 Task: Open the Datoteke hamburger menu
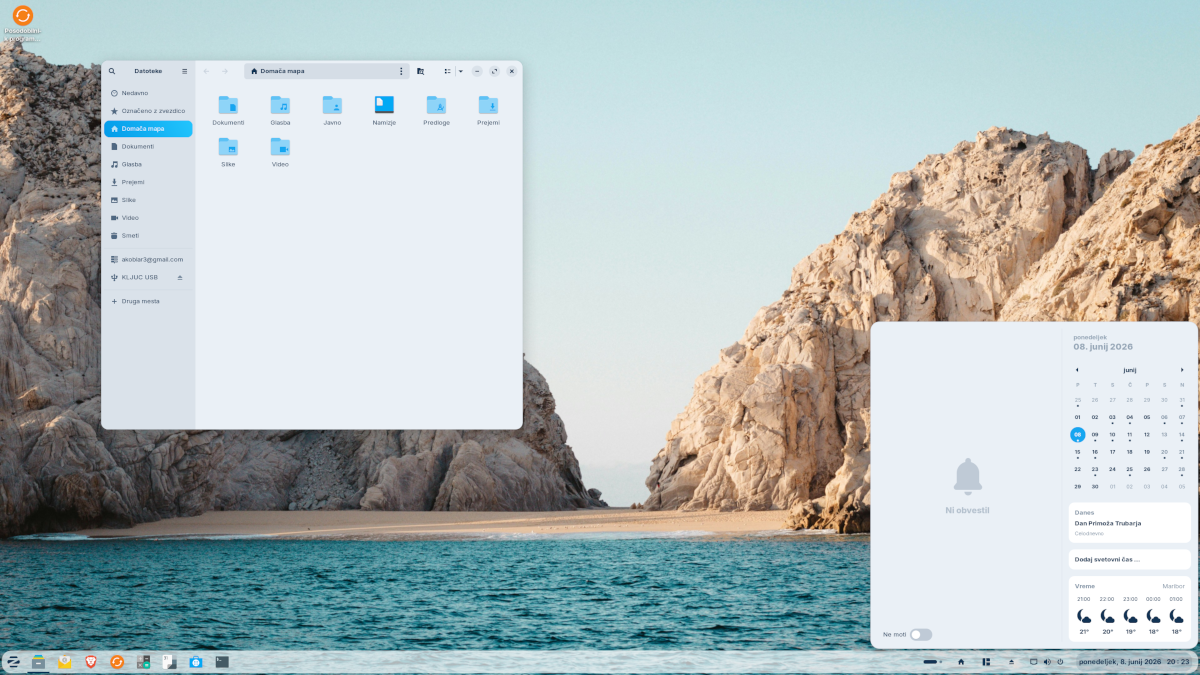click(184, 71)
